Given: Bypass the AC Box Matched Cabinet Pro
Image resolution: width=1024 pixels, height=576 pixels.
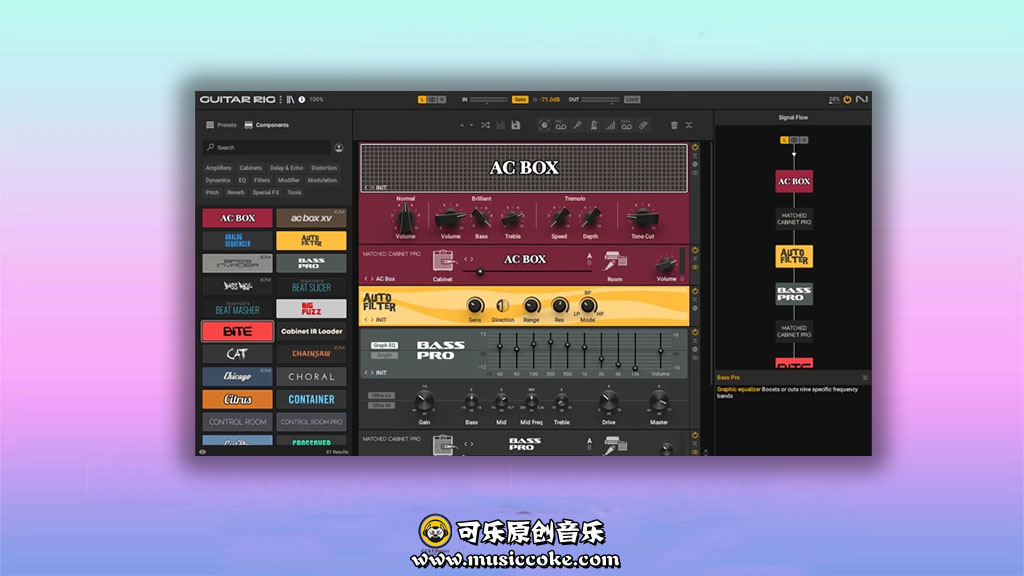Looking at the screenshot, I should [x=695, y=251].
